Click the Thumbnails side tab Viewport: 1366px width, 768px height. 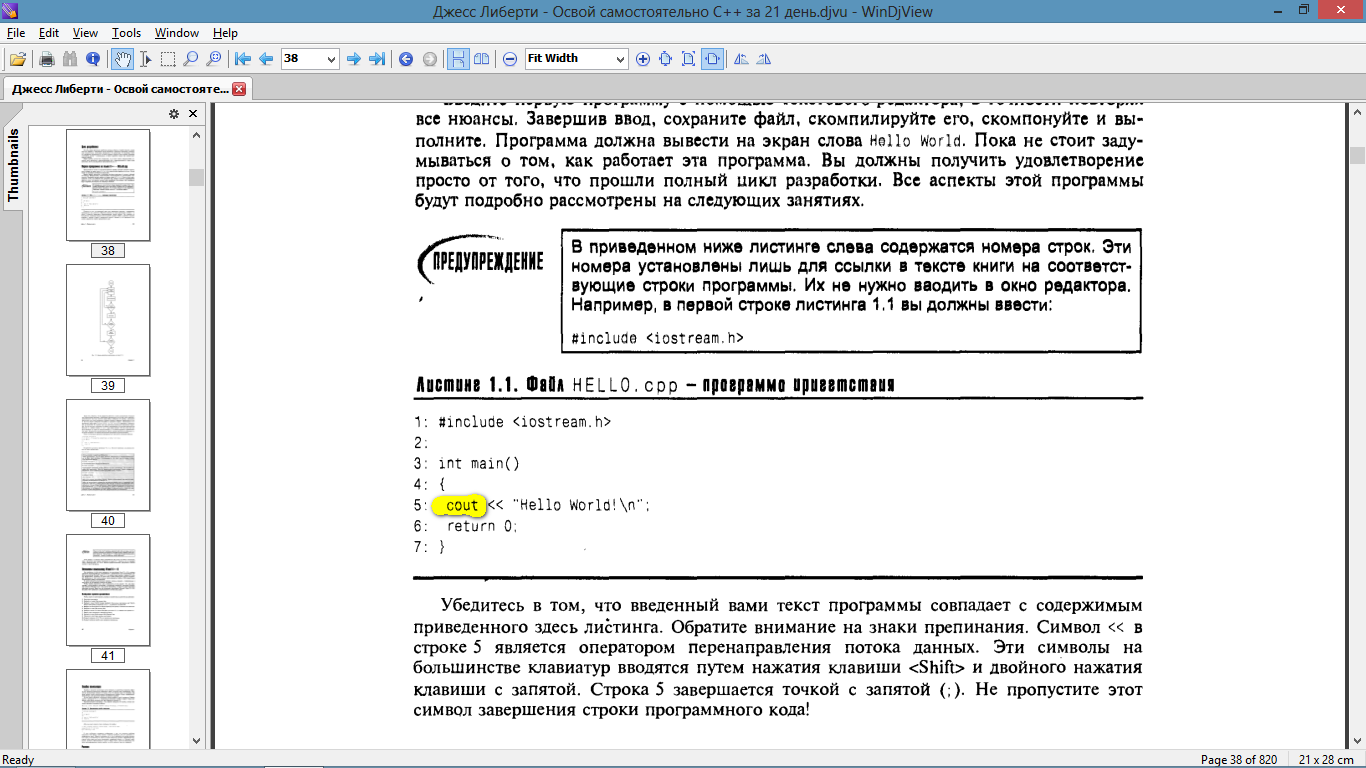pos(13,166)
